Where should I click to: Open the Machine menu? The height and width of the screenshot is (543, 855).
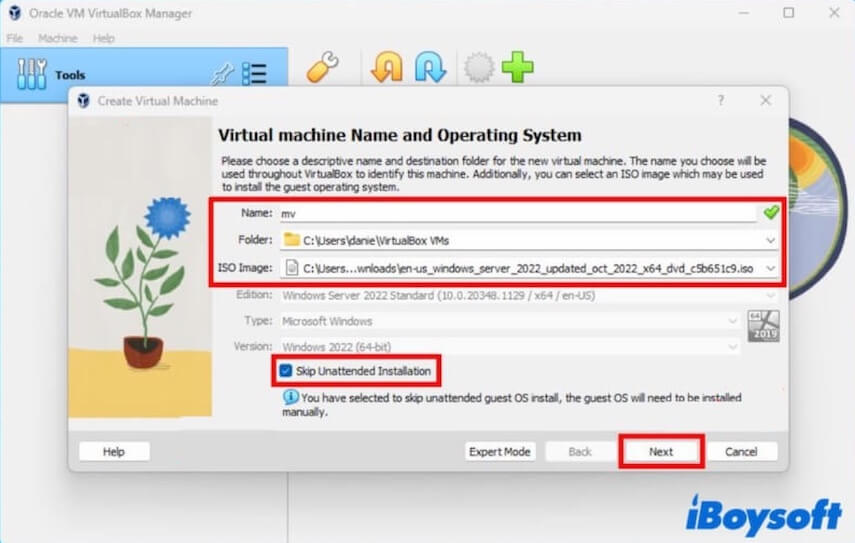57,38
